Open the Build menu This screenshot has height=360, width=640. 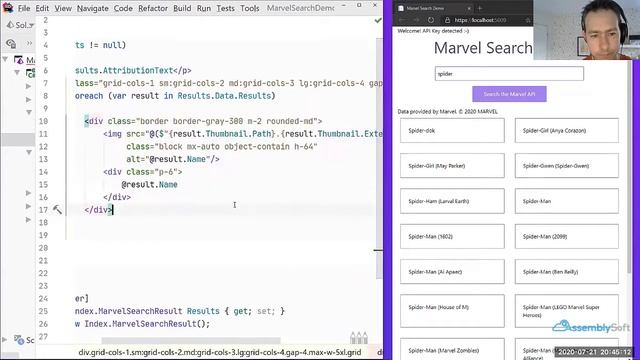coord(182,8)
